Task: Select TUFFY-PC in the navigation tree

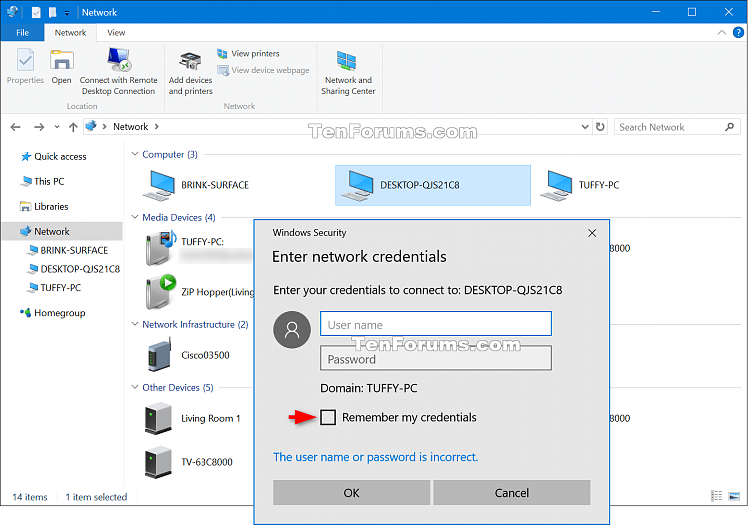Action: click(55, 287)
